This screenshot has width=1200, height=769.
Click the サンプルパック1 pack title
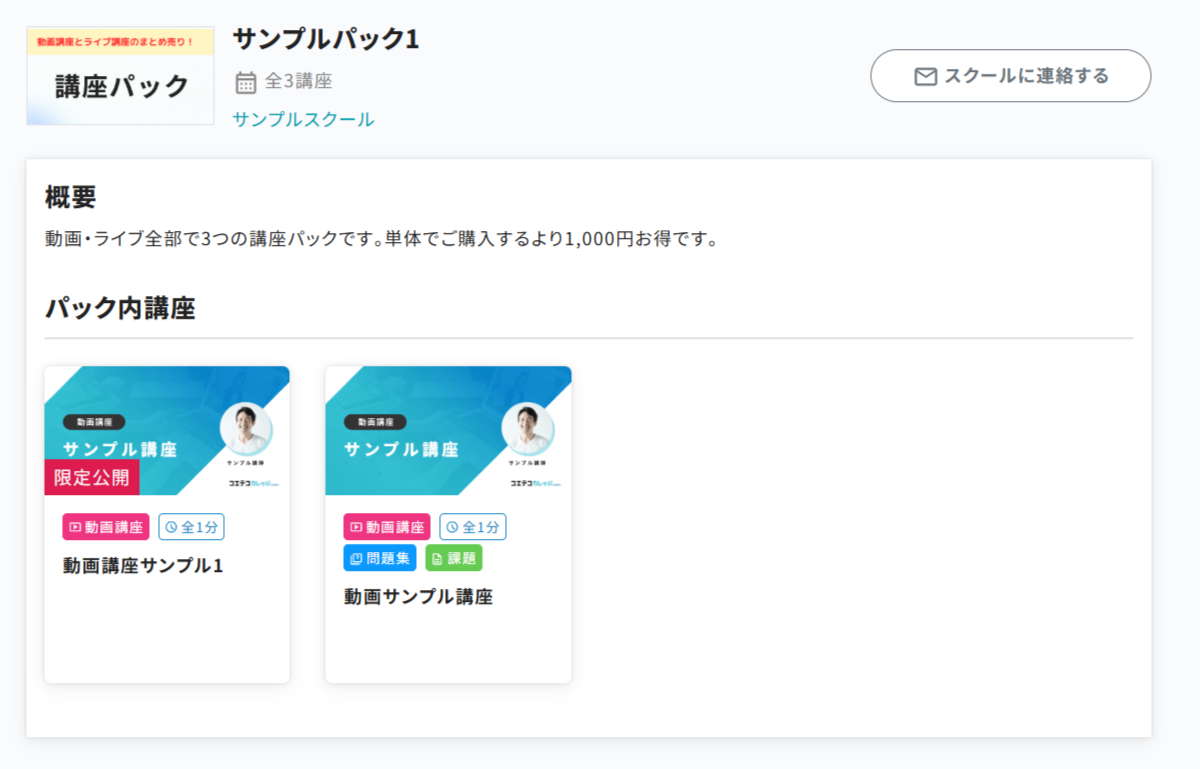coord(325,39)
